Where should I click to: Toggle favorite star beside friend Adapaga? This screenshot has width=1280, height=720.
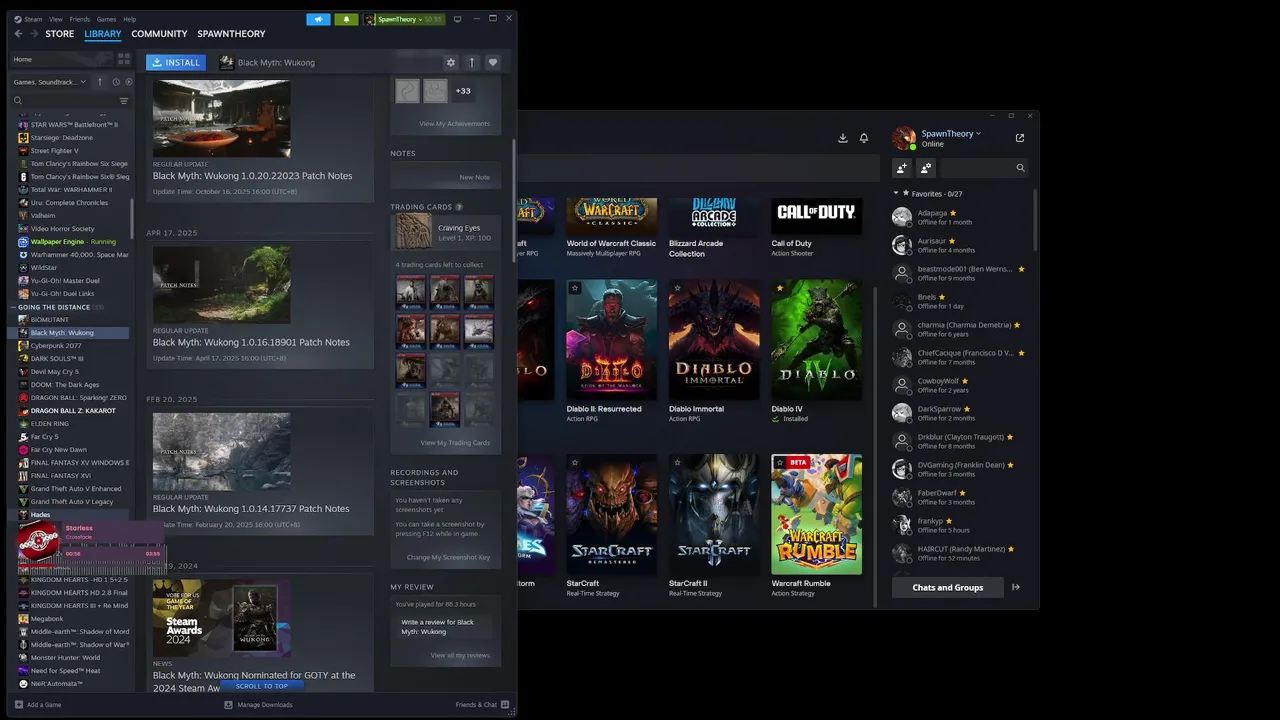[x=953, y=213]
